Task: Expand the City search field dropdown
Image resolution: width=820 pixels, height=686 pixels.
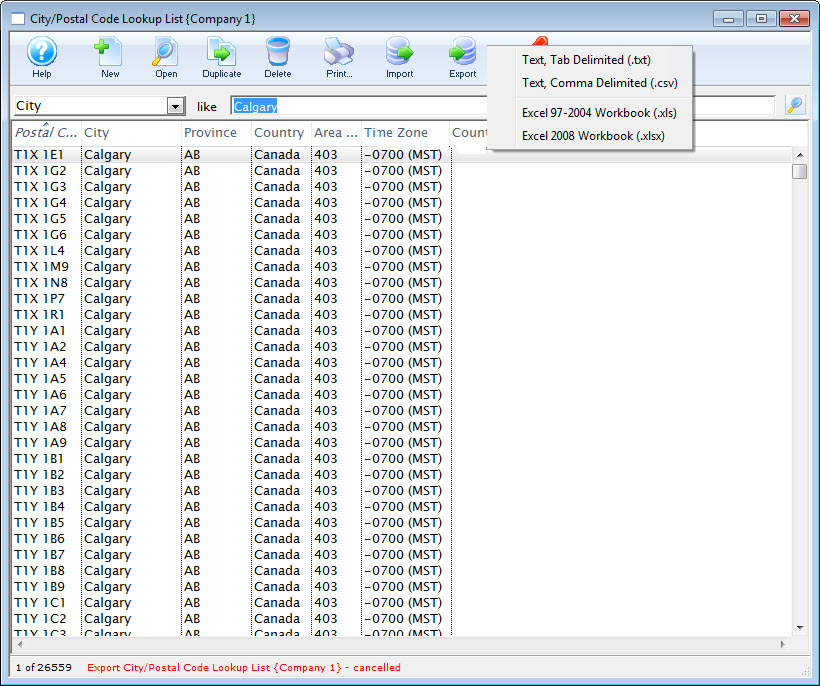Action: (x=176, y=107)
